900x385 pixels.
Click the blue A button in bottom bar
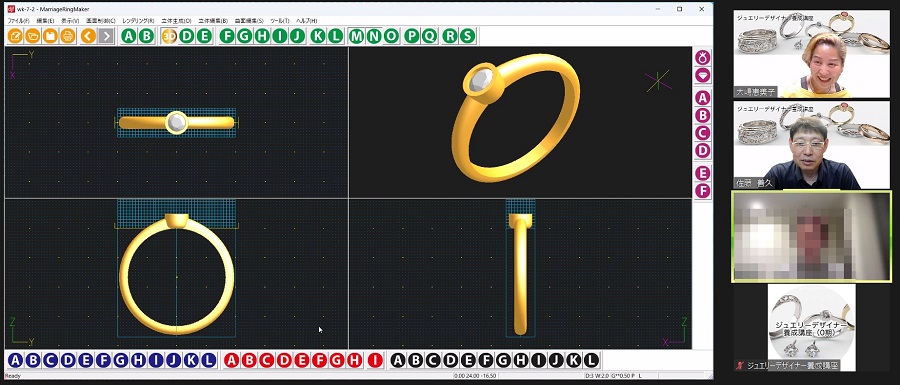click(x=15, y=360)
